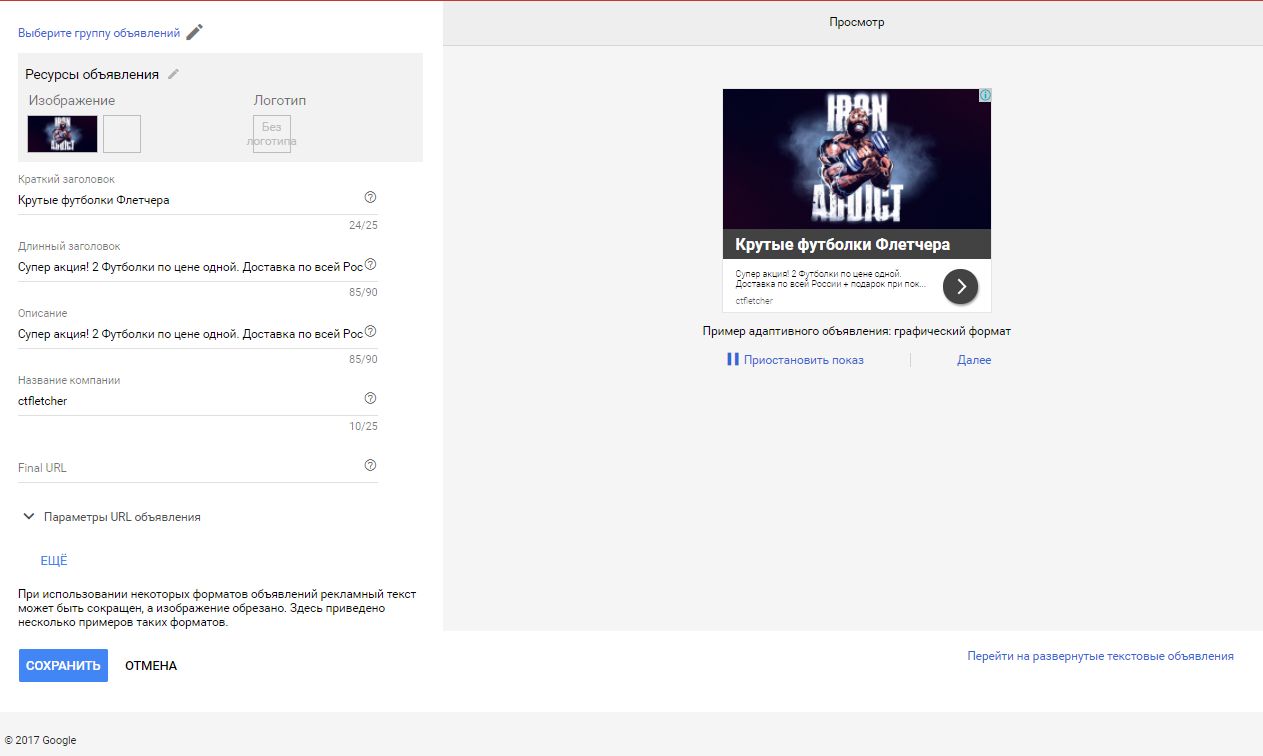This screenshot has width=1263, height=756.
Task: Click the 'Без логотипа' logo placeholder
Action: tap(272, 134)
